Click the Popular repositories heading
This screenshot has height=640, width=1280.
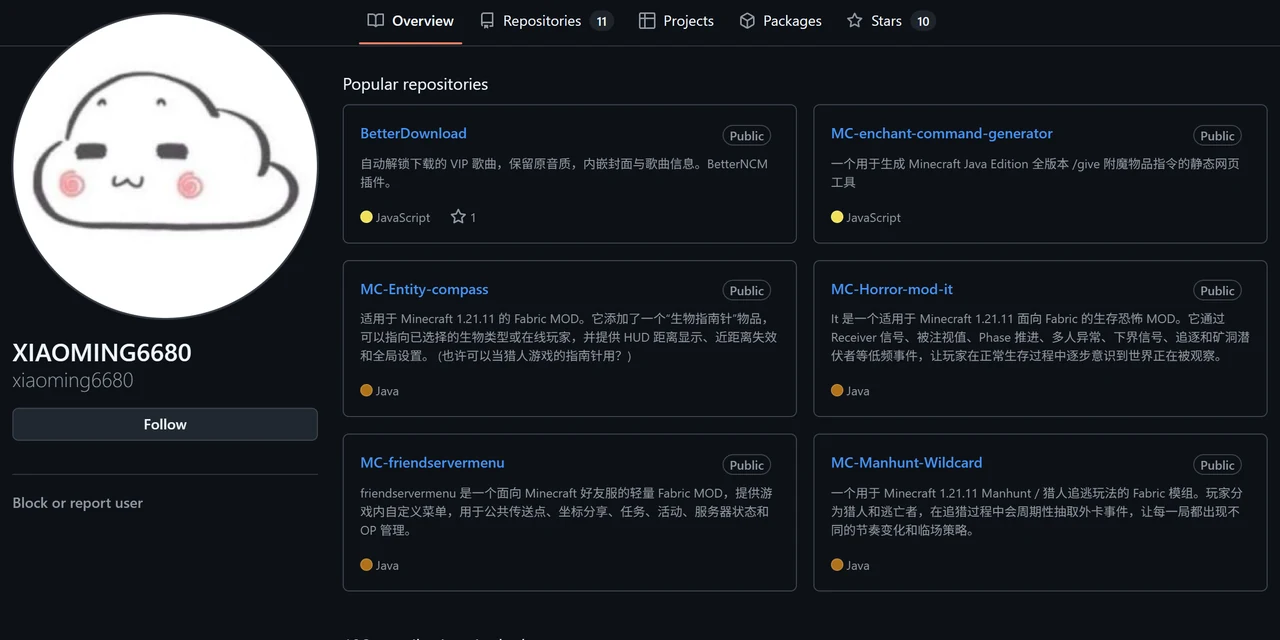click(x=415, y=84)
